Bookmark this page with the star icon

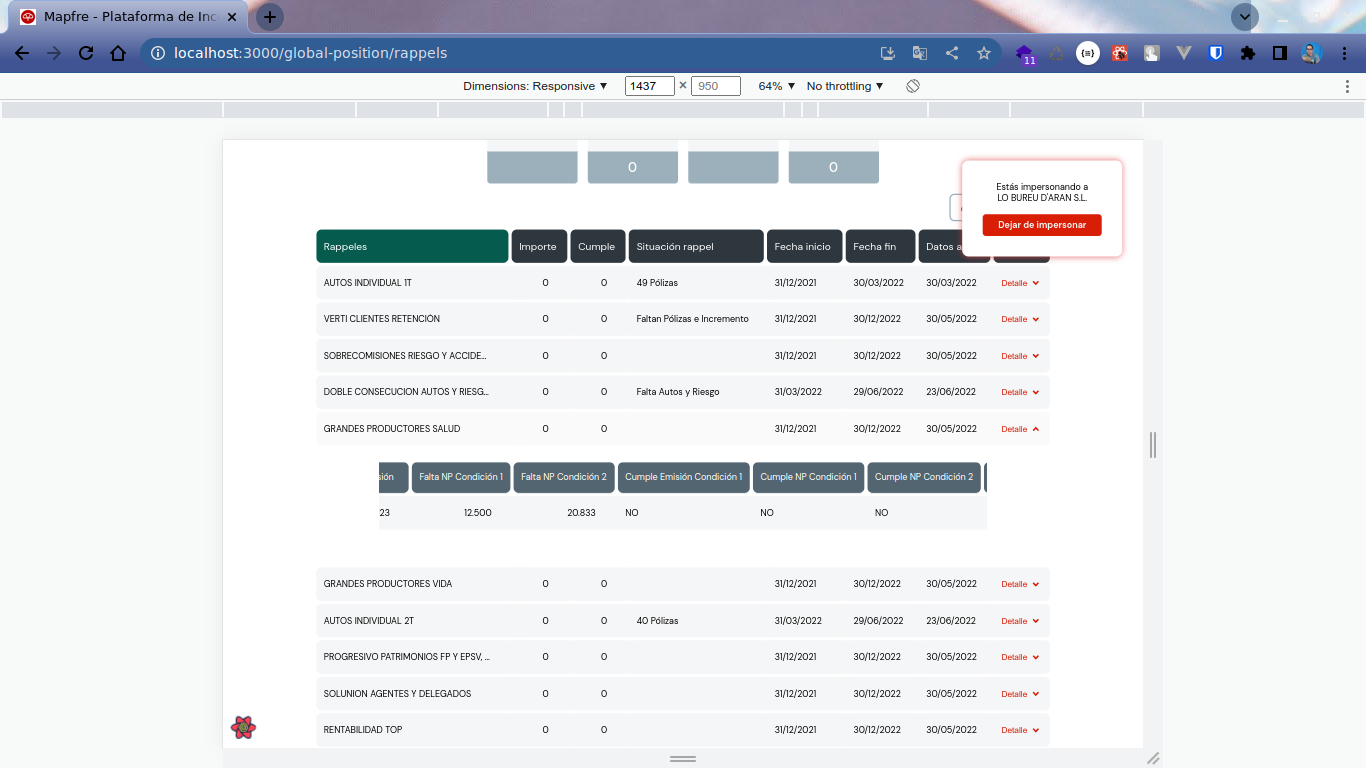pyautogui.click(x=984, y=53)
